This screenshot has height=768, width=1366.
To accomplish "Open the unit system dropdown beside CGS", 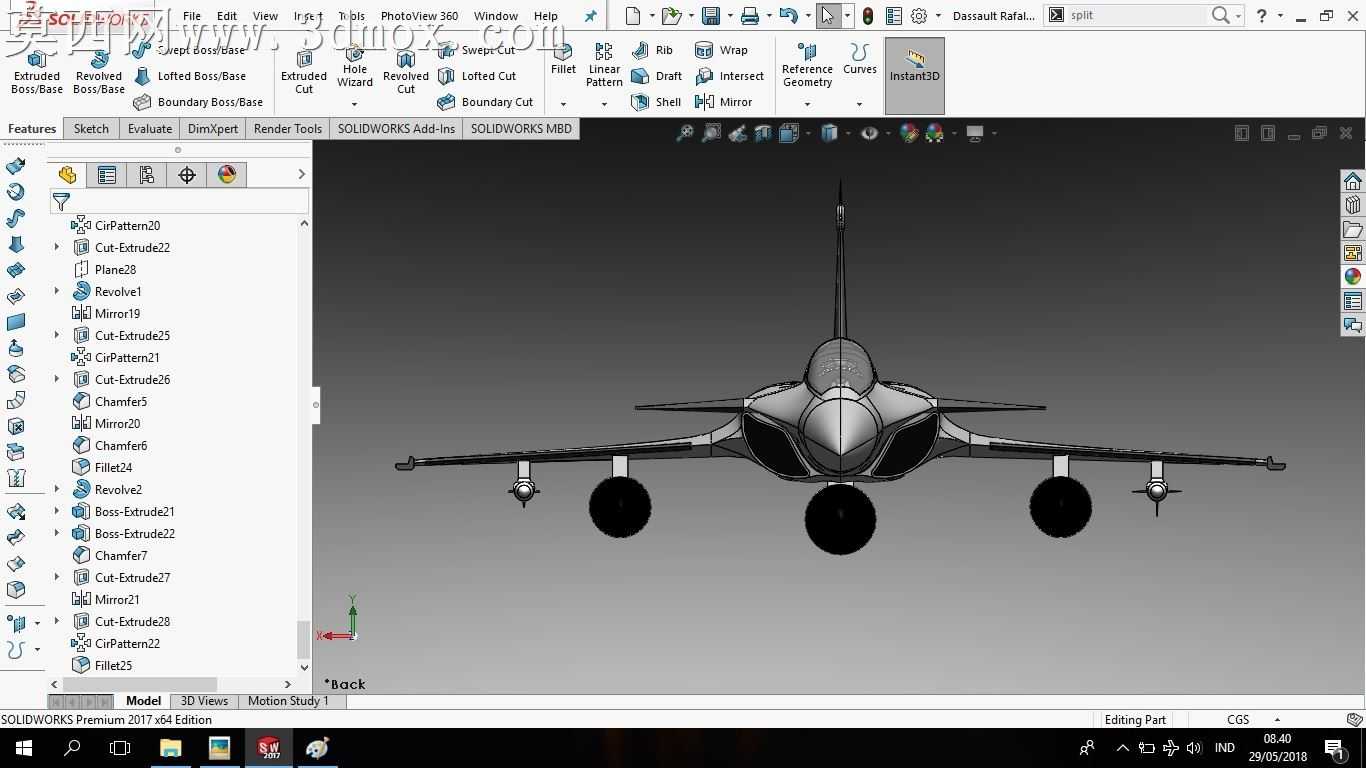I will [1277, 720].
